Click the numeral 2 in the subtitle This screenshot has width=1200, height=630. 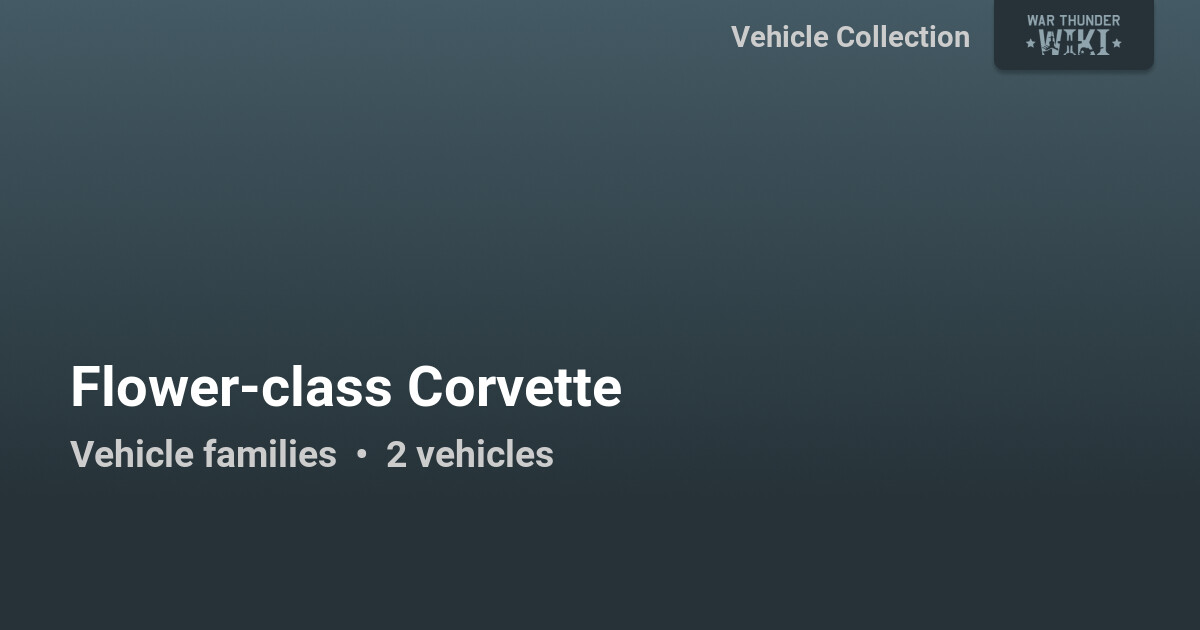(396, 455)
